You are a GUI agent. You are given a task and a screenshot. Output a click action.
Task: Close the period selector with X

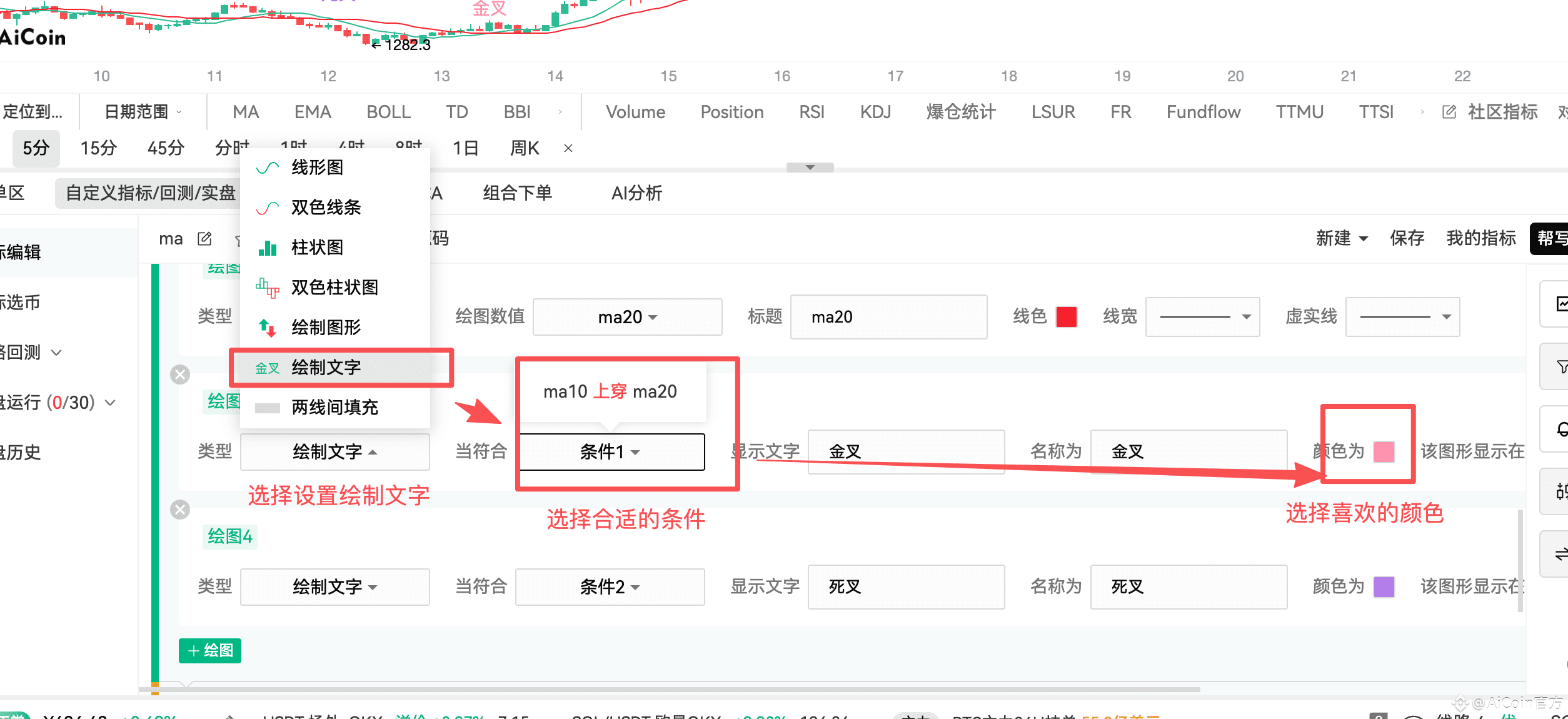[568, 148]
